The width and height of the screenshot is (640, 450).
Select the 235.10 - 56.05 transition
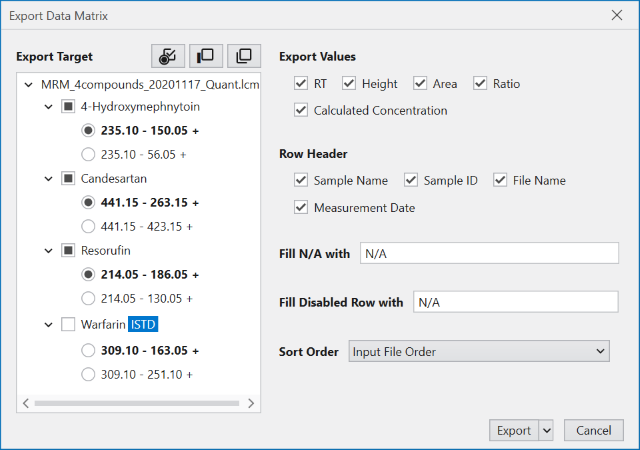pos(88,154)
